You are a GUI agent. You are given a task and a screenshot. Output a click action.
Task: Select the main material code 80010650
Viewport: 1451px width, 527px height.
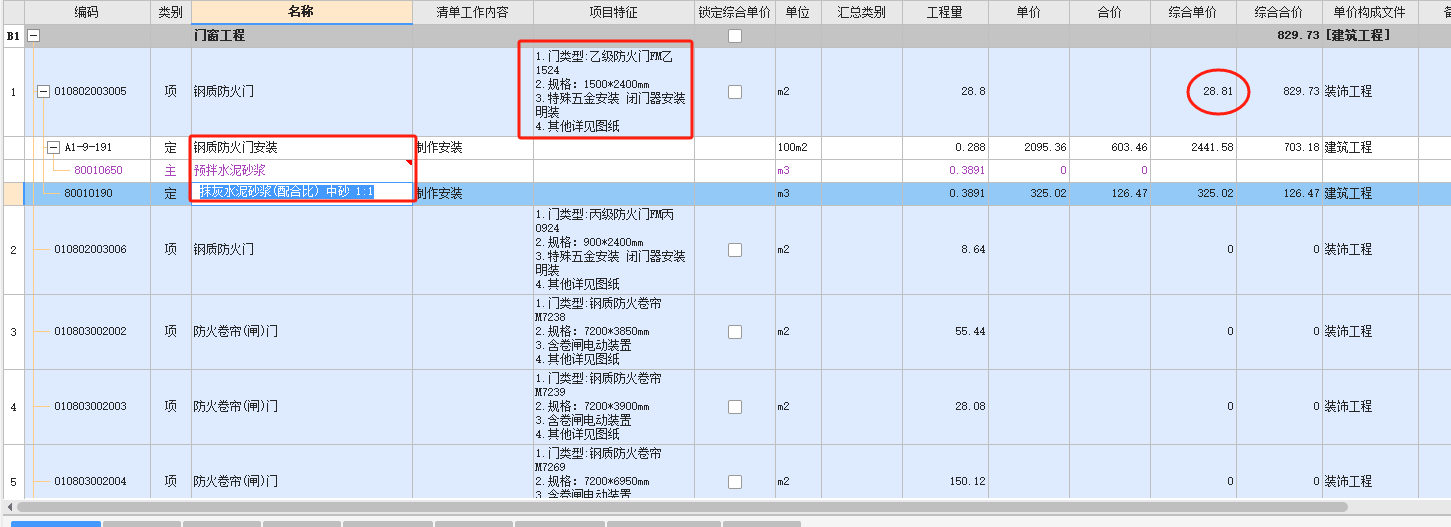[x=98, y=171]
